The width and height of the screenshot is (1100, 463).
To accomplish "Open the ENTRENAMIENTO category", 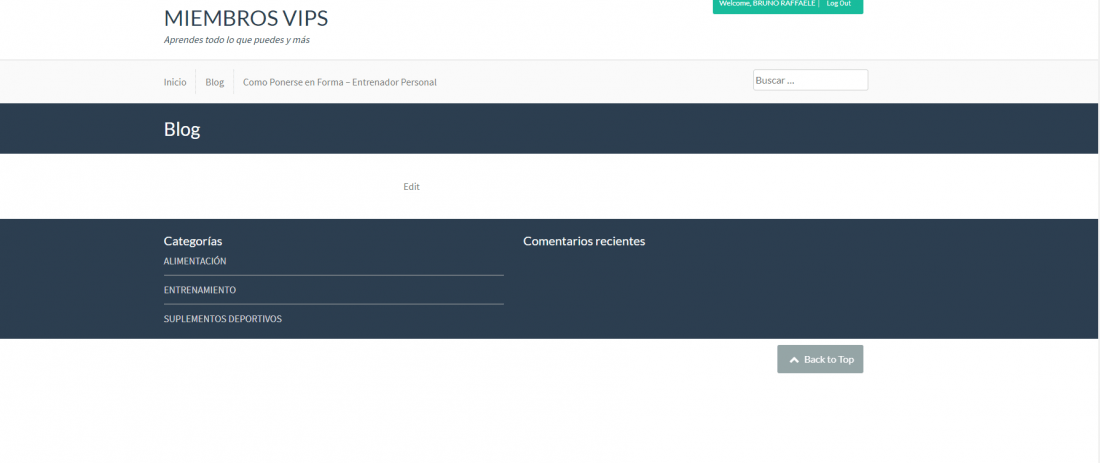I will (200, 290).
